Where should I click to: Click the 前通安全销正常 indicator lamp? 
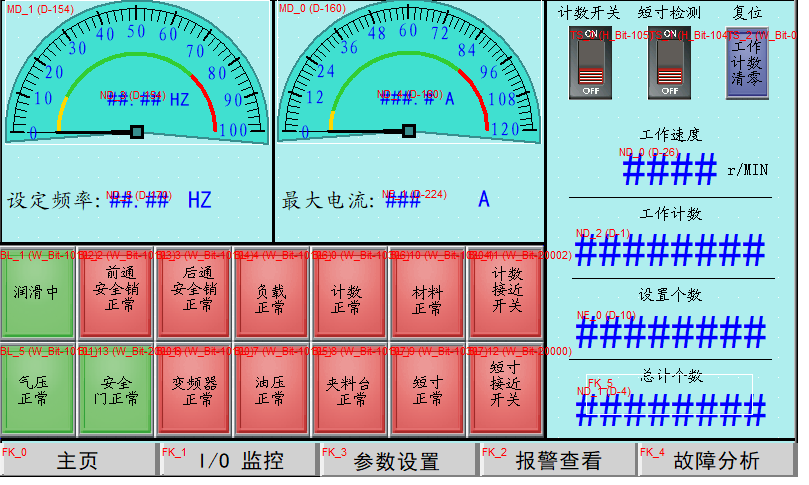point(115,293)
